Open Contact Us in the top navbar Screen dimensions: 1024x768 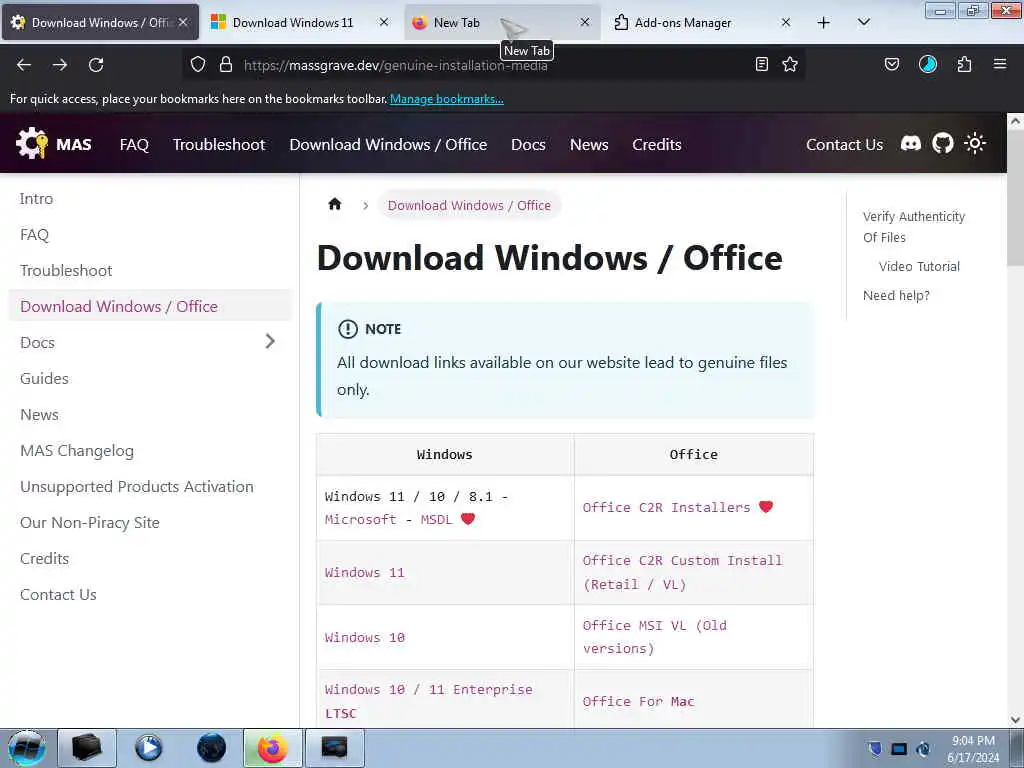pos(844,144)
